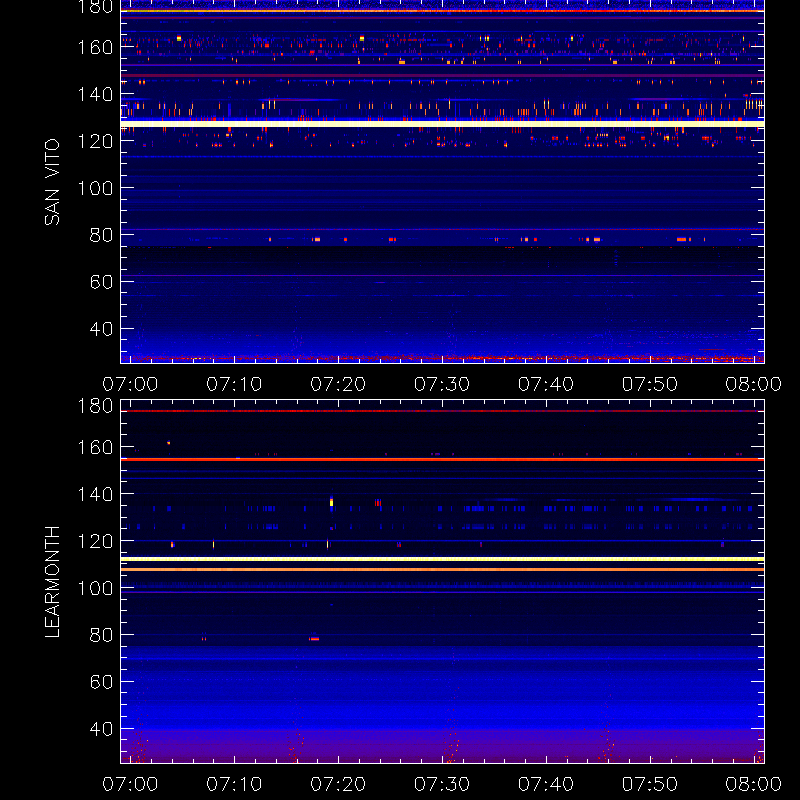Pick the 07:20 time label under San Vito plot
The image size is (800, 800).
[x=338, y=384]
